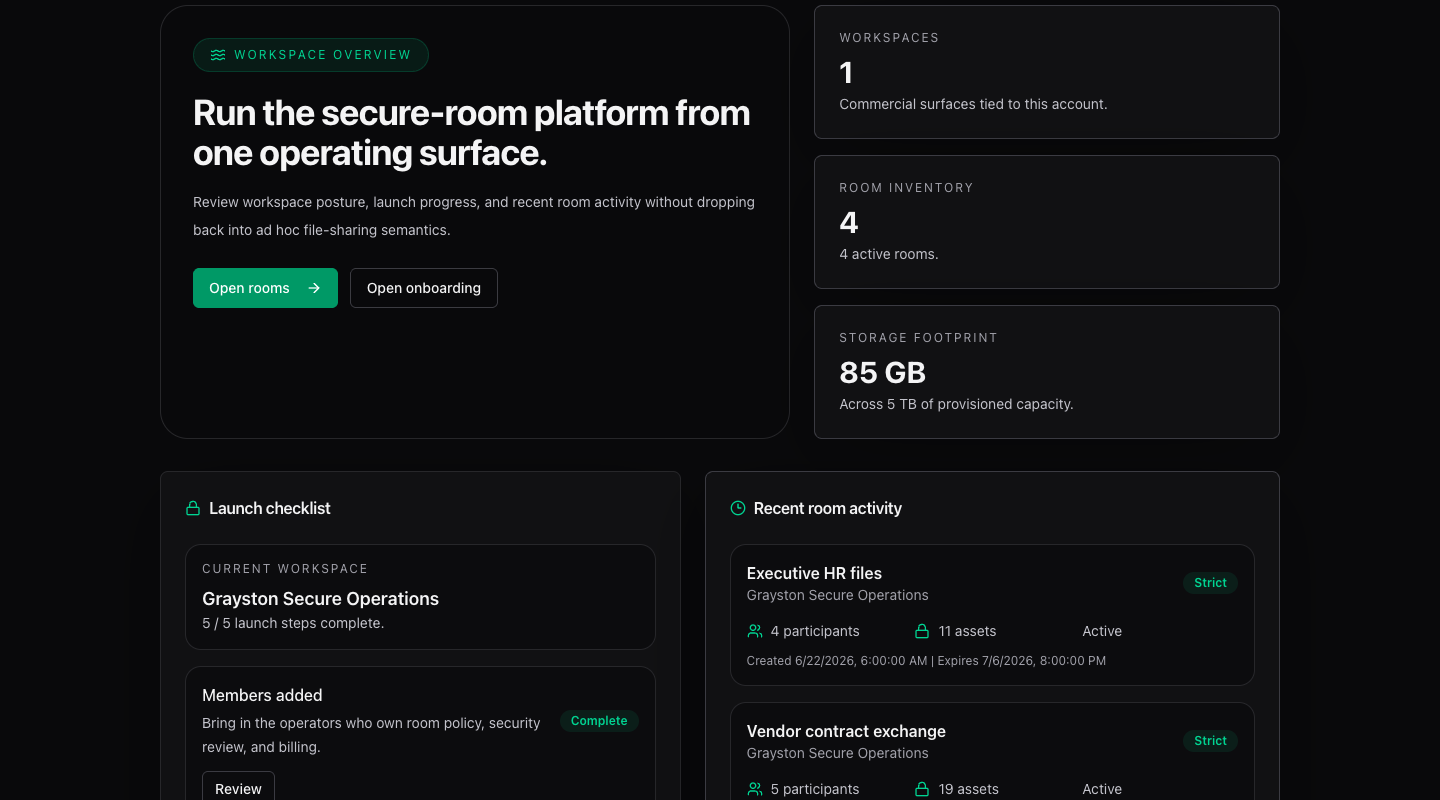This screenshot has width=1440, height=800.
Task: Click the Room Inventory stat card
Action: pos(1047,222)
